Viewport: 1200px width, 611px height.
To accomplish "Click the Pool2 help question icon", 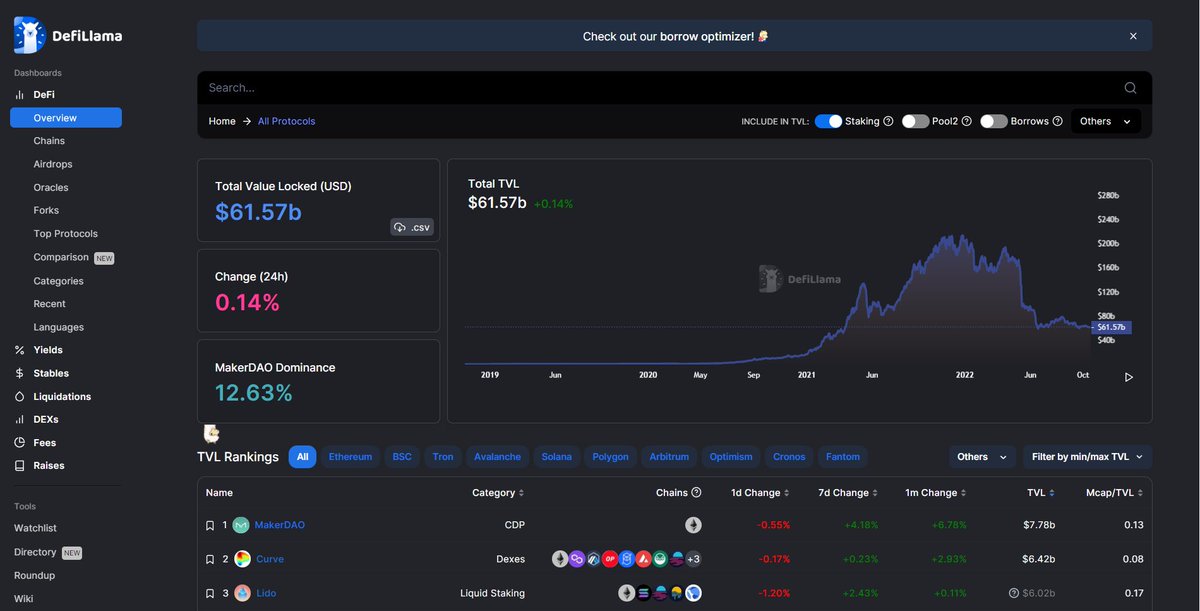I will (966, 121).
